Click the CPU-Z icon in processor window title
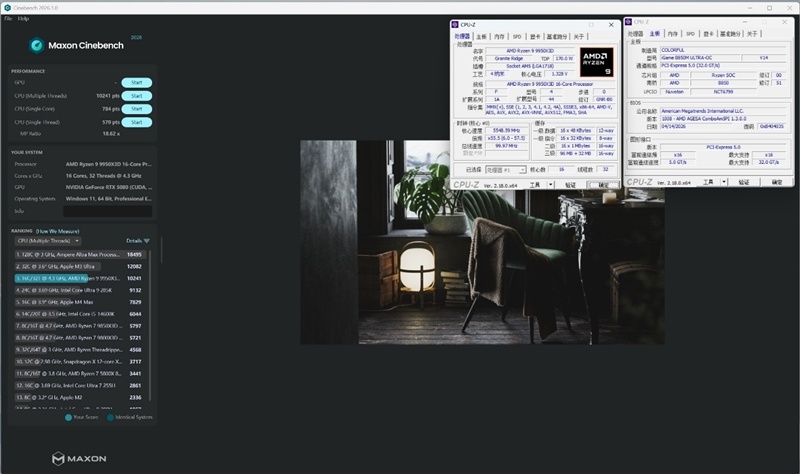Screen dimensions: 800x474 (x=455, y=24)
